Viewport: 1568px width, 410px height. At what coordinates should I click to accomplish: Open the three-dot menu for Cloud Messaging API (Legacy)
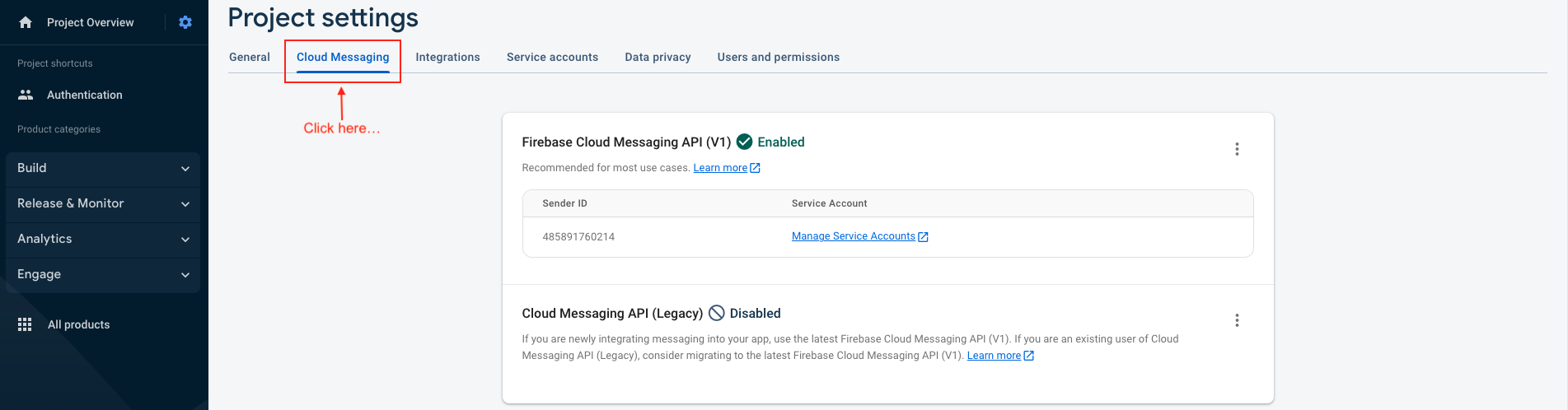pos(1236,320)
